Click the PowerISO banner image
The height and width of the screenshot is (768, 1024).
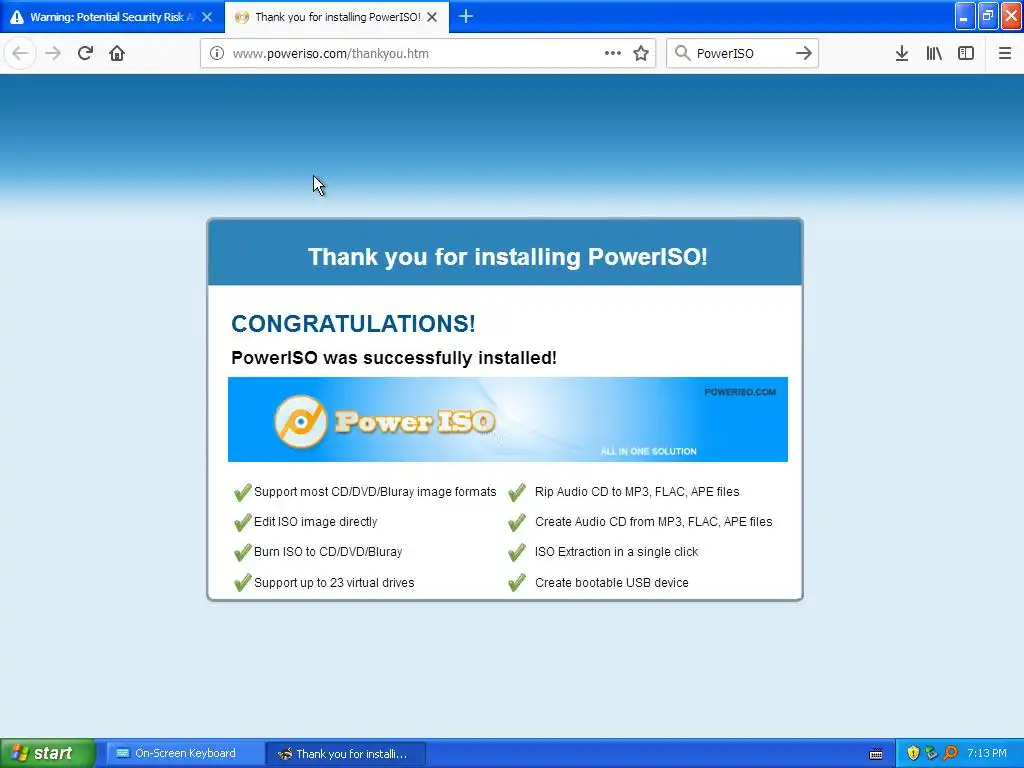[507, 419]
